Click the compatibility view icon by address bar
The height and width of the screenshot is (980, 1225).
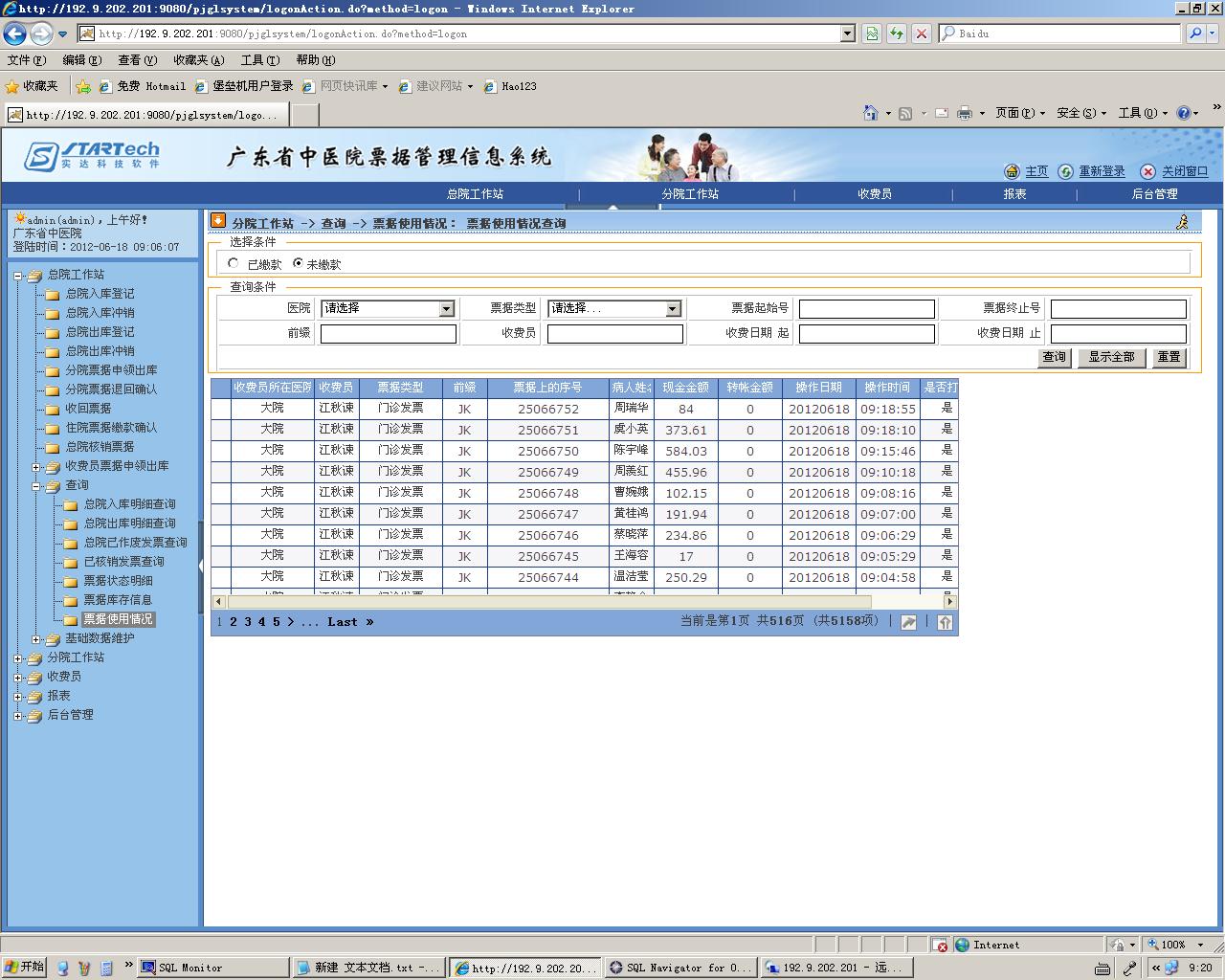point(871,33)
